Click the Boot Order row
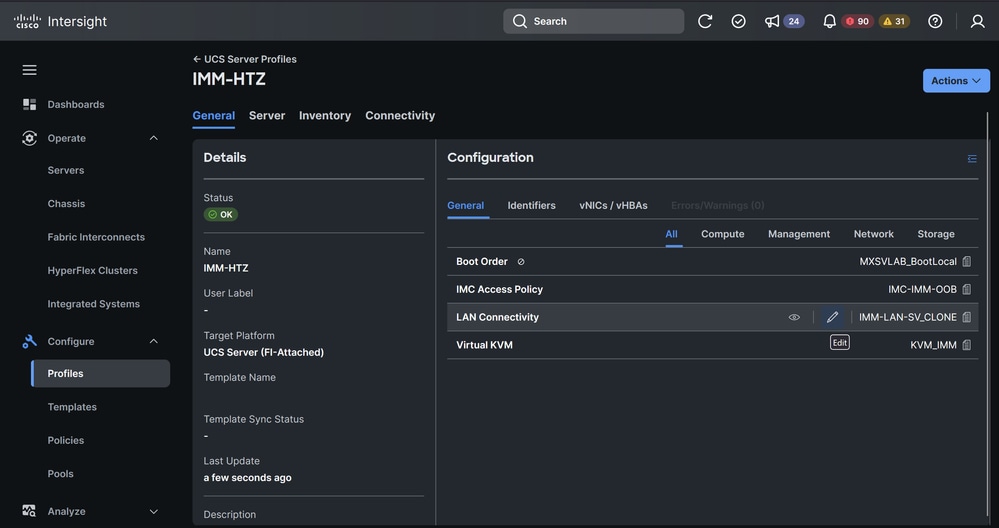This screenshot has height=528, width=999. (712, 262)
